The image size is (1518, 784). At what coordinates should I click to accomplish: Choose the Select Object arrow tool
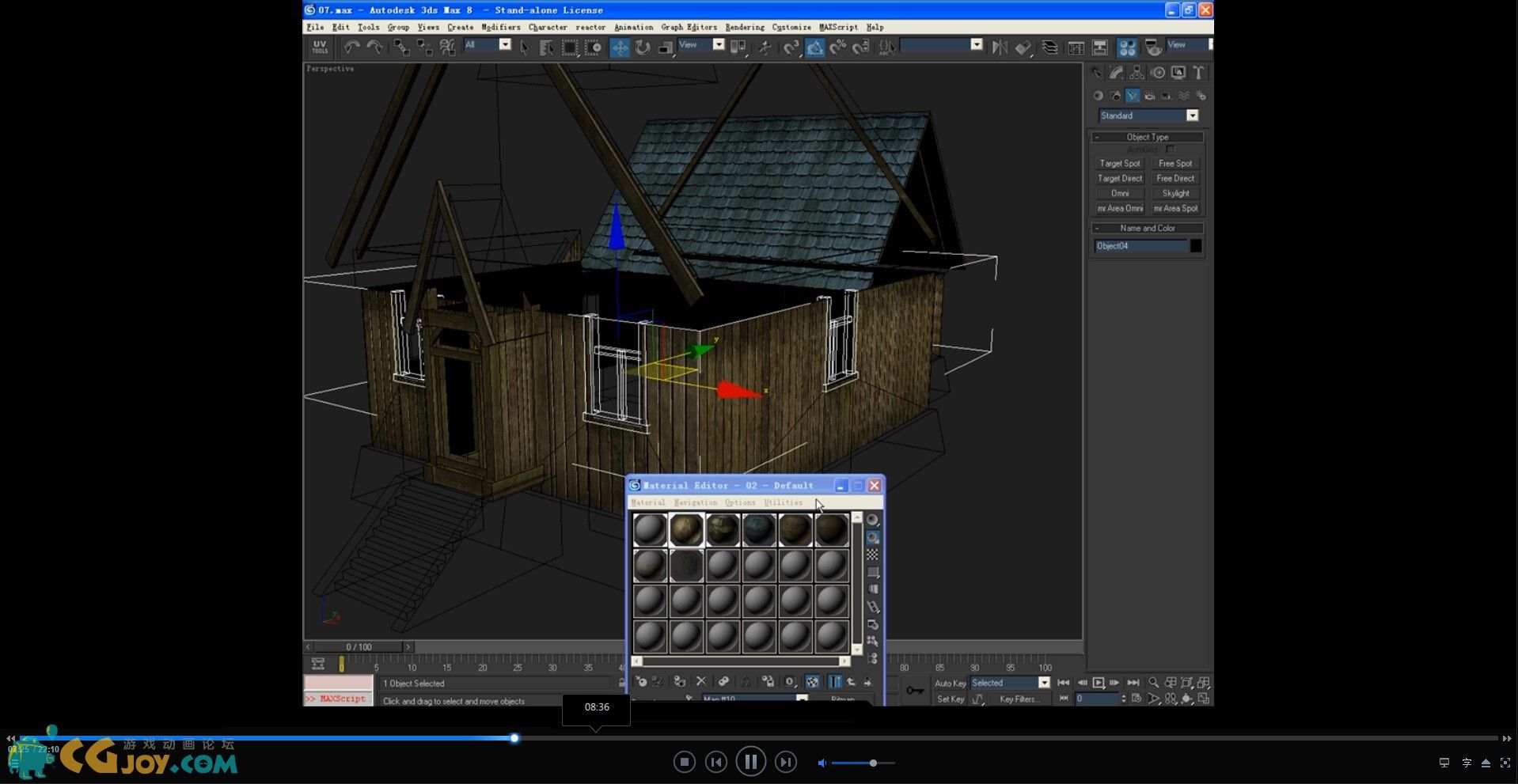pyautogui.click(x=524, y=47)
